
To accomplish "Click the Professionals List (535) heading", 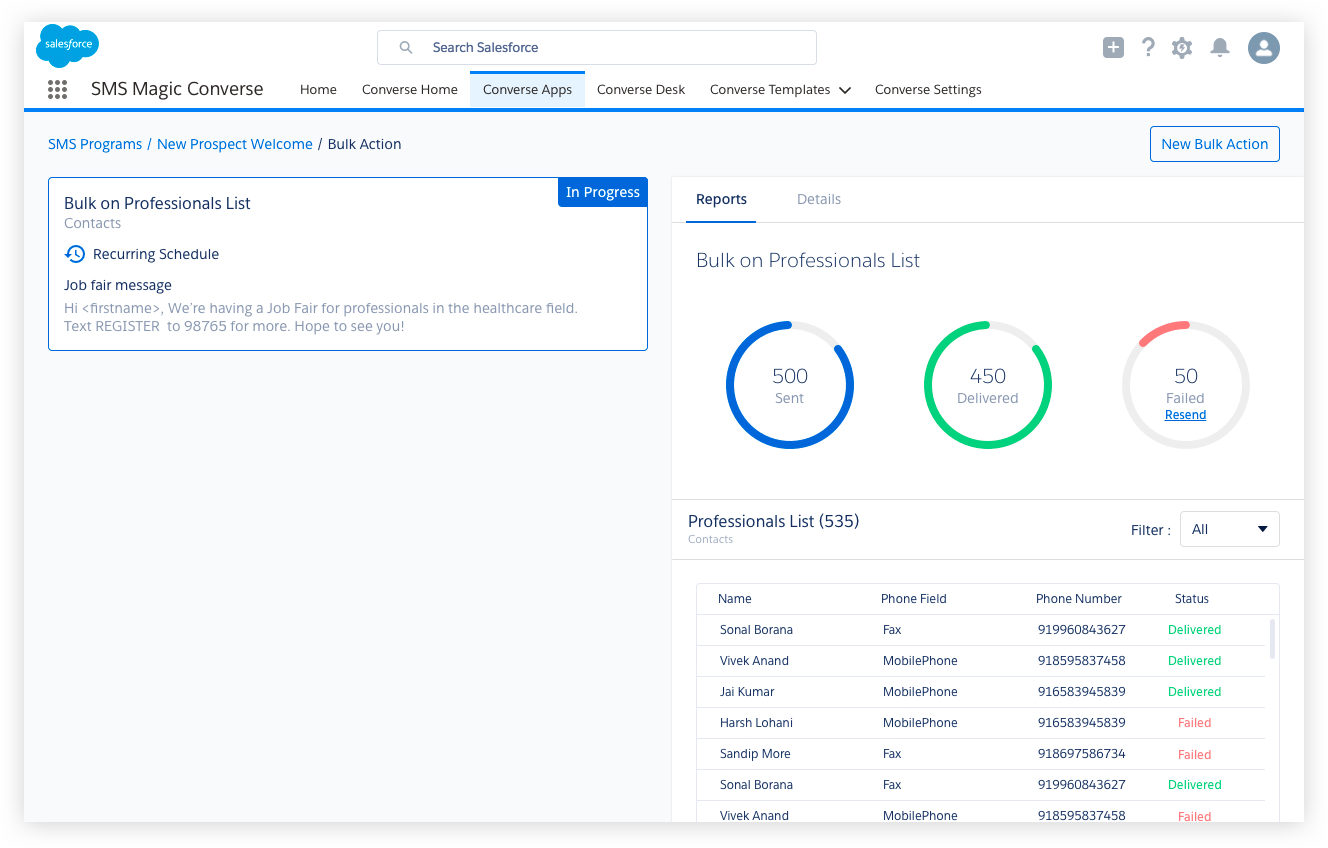I will pos(773,521).
